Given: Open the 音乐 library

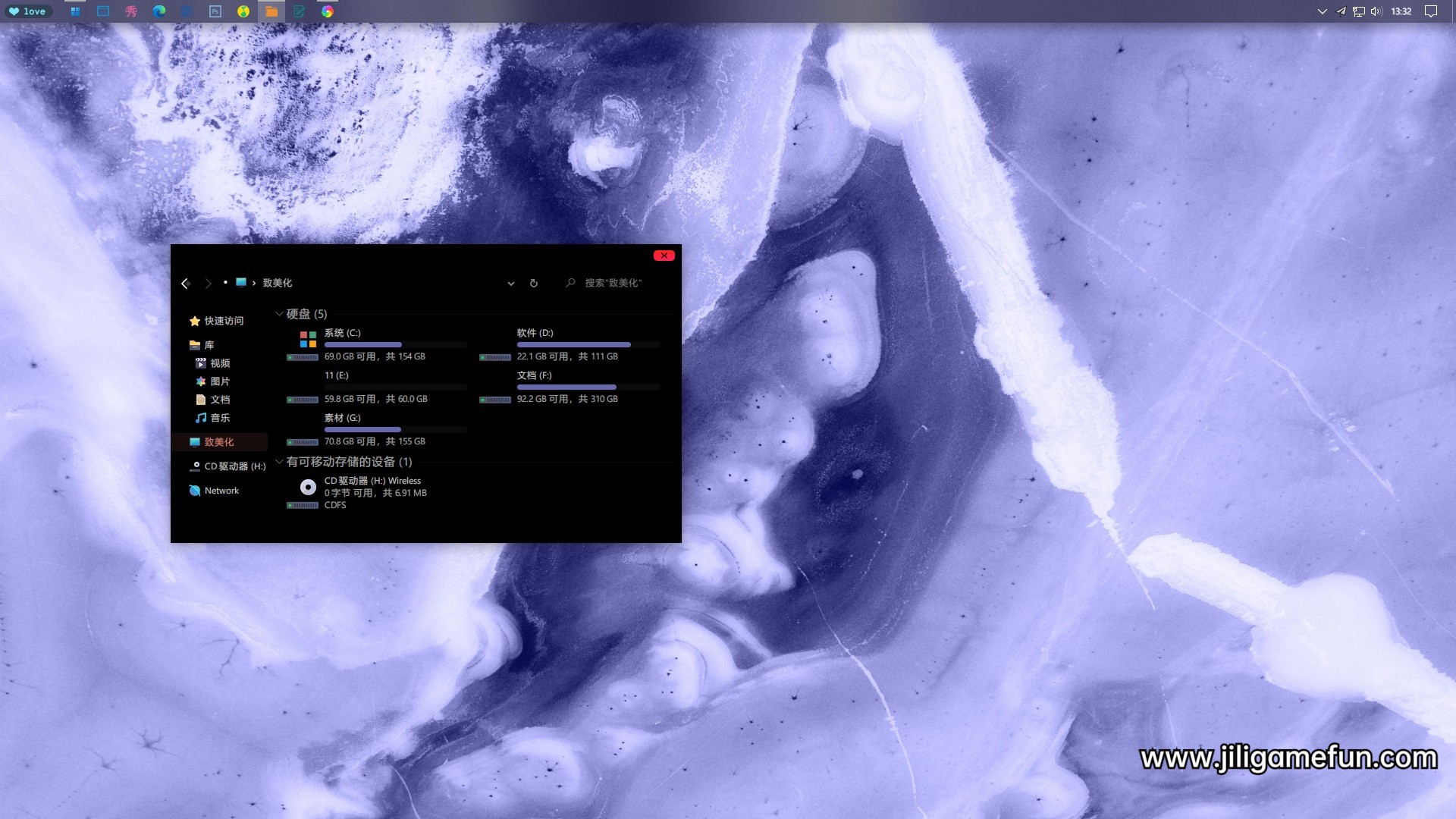Looking at the screenshot, I should click(212, 418).
